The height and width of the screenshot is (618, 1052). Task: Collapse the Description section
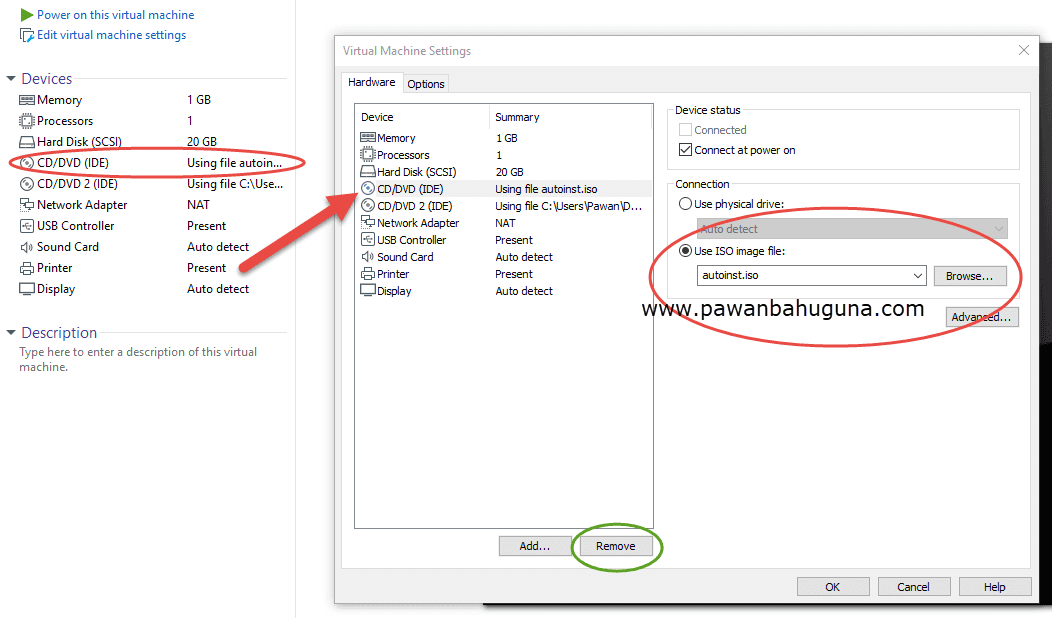coord(12,332)
